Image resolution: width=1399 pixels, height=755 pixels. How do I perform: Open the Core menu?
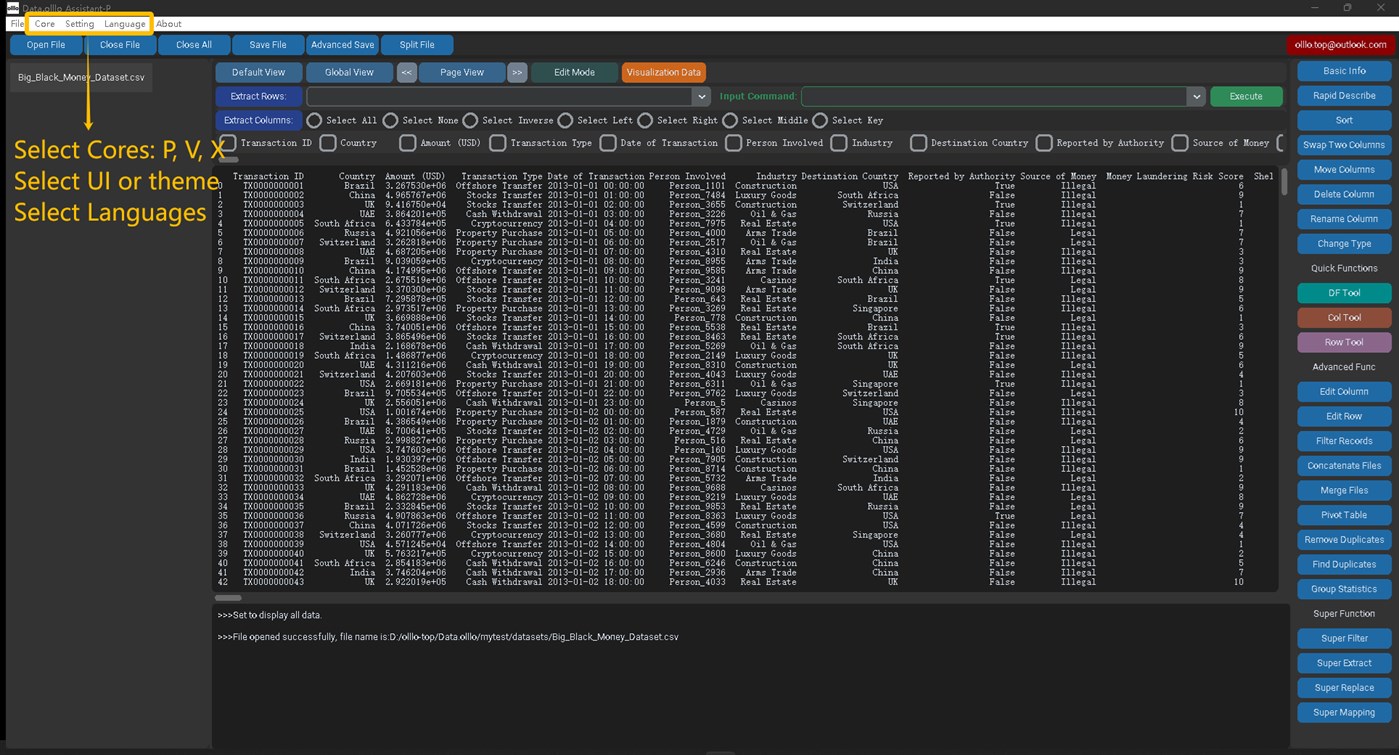tap(44, 23)
